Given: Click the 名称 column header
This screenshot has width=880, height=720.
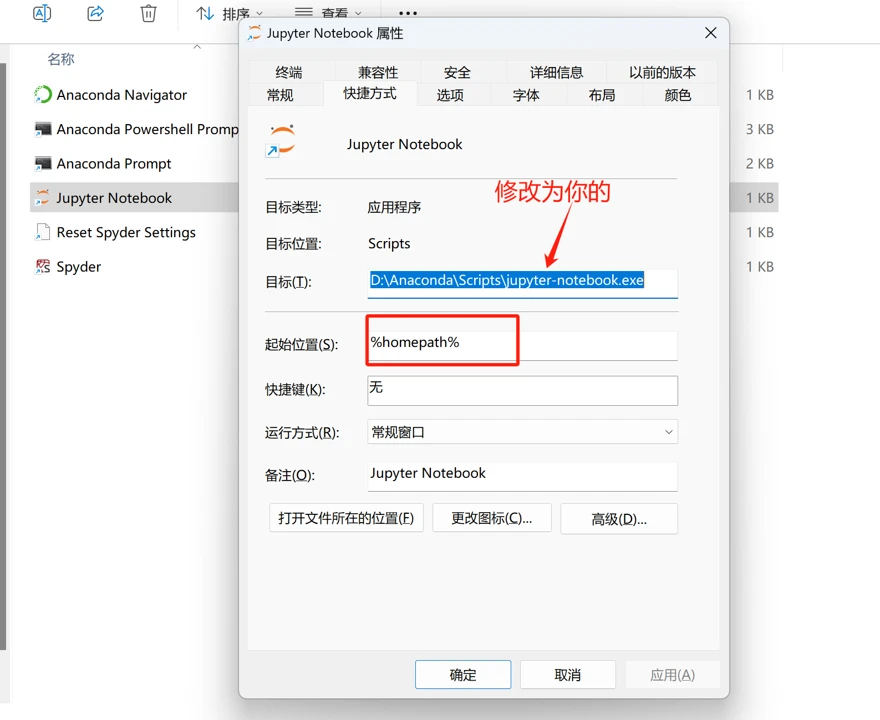Looking at the screenshot, I should (61, 59).
